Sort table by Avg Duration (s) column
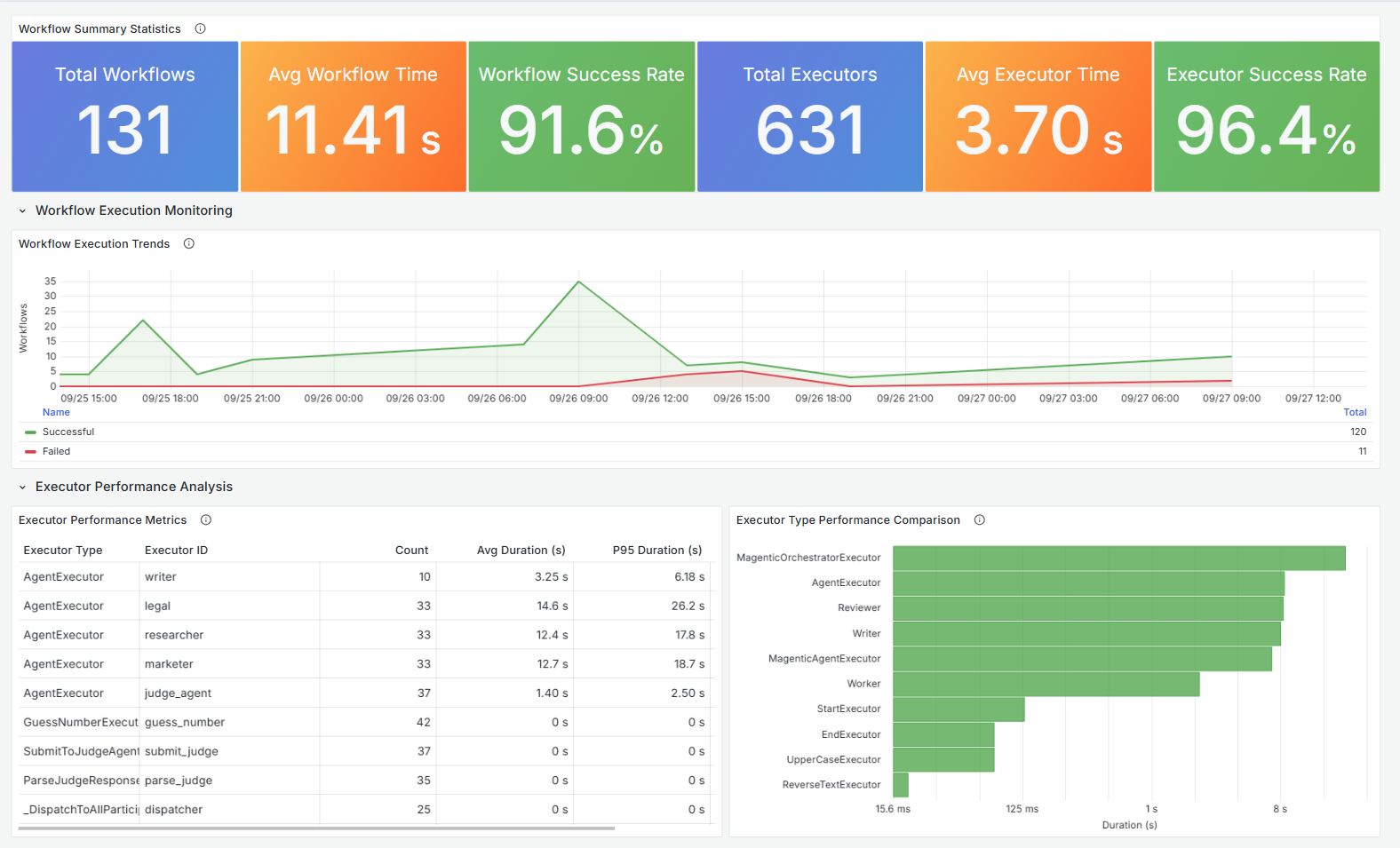The width and height of the screenshot is (1400, 848). (x=521, y=551)
